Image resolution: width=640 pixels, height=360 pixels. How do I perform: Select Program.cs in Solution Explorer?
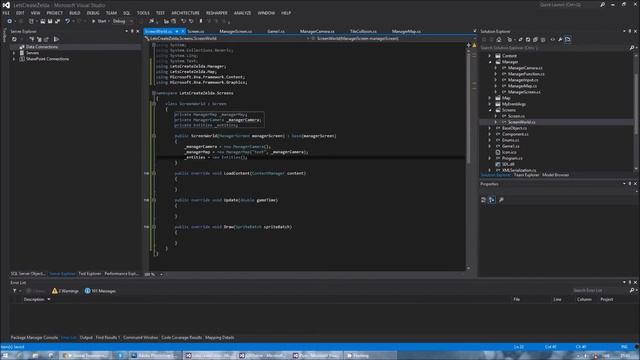(x=512, y=158)
